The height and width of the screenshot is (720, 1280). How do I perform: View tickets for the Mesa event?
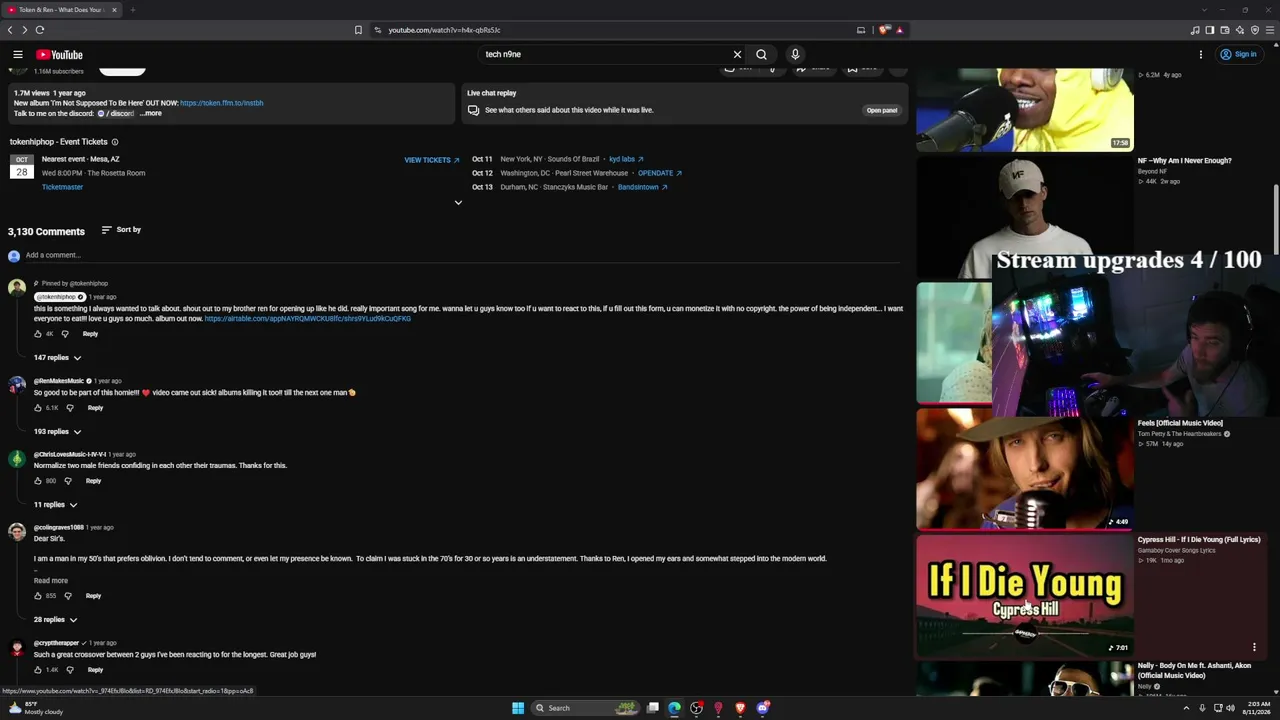click(x=432, y=160)
